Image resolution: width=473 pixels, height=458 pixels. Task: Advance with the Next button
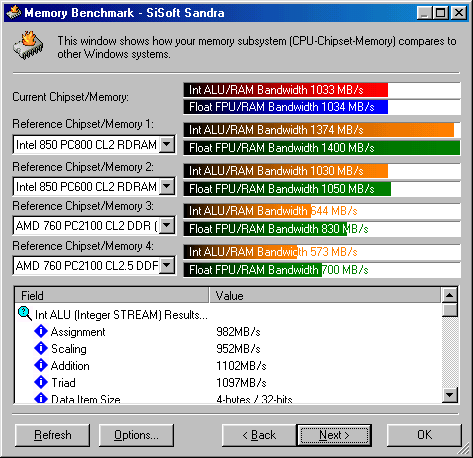click(x=334, y=435)
